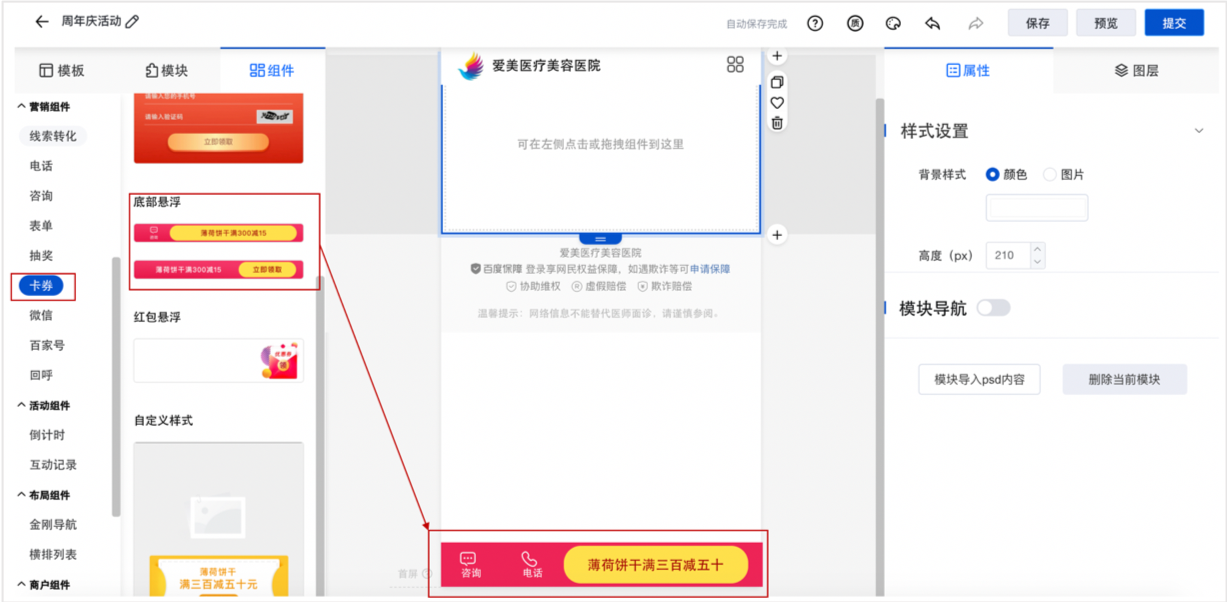The width and height of the screenshot is (1227, 602).
Task: Collapse the 营销组件 category
Action: click(22, 107)
